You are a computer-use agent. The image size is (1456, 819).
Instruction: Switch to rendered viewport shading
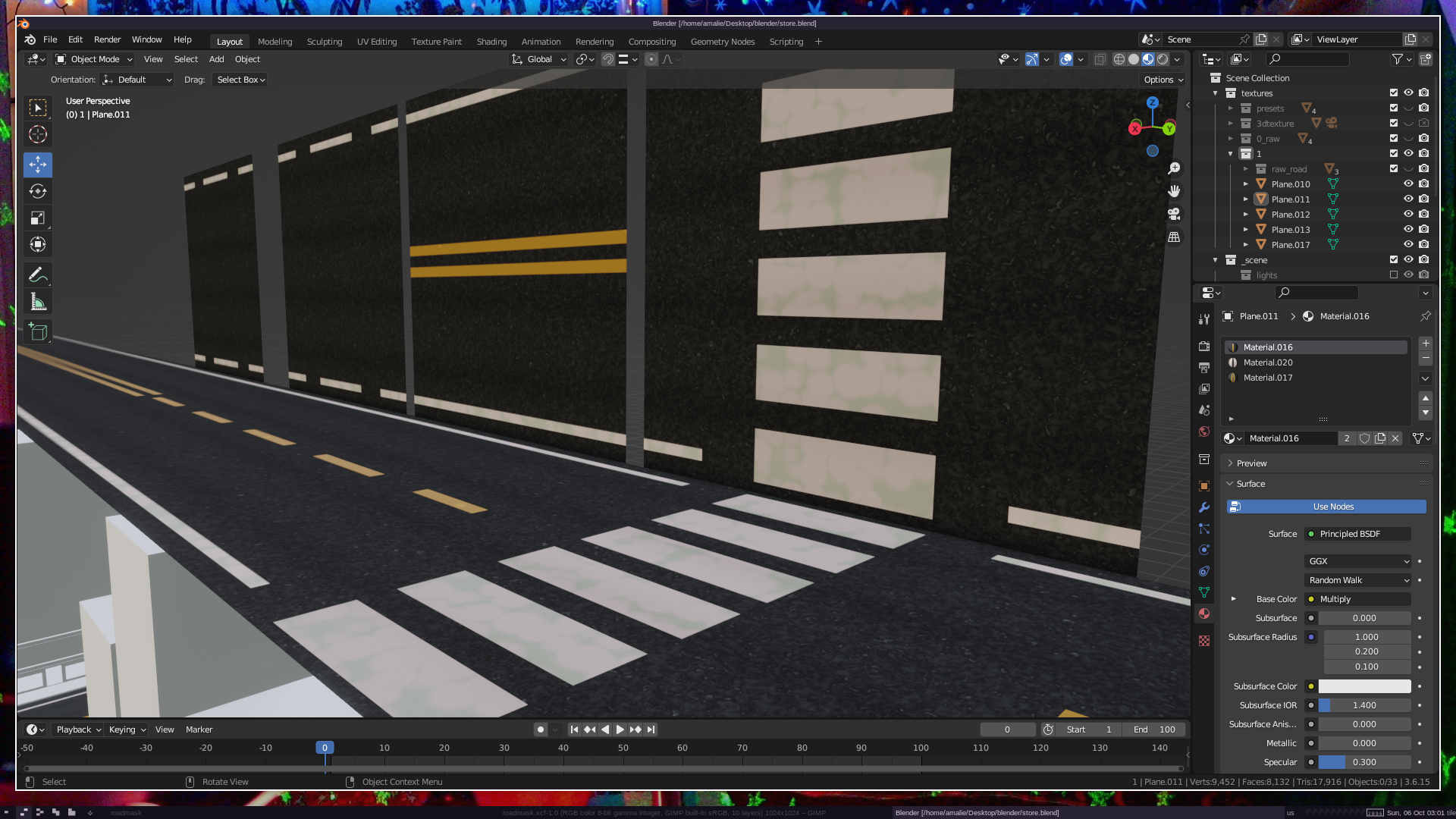1163,59
